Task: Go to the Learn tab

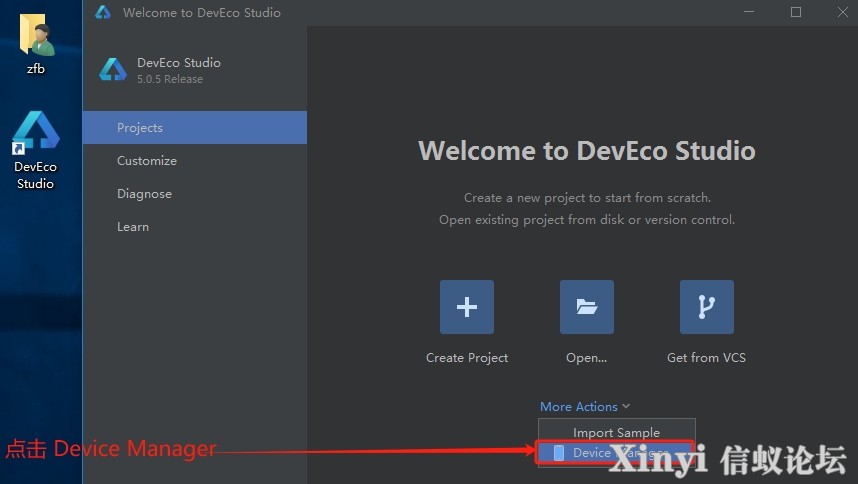Action: tap(195, 226)
